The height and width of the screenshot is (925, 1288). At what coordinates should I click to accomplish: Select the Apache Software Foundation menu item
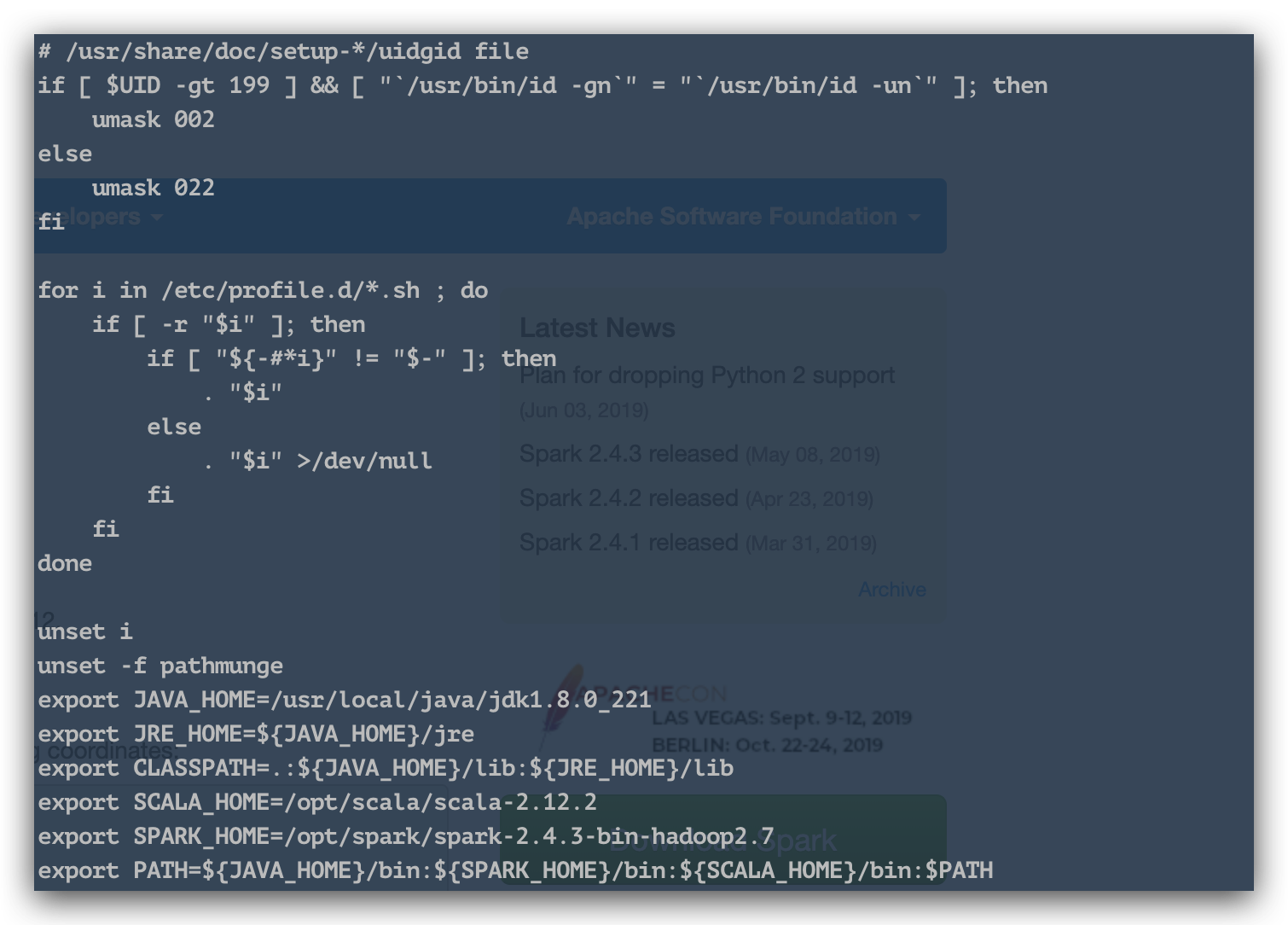click(x=729, y=216)
